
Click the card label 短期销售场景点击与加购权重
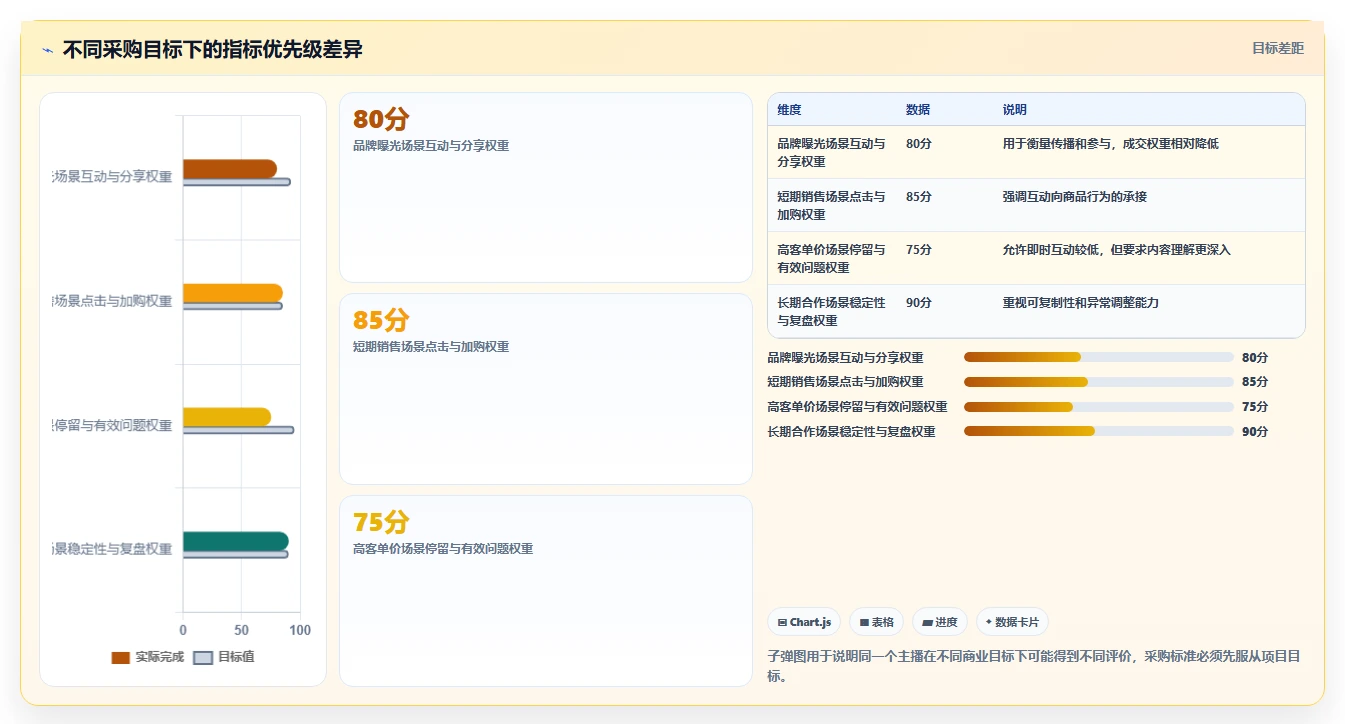click(431, 347)
